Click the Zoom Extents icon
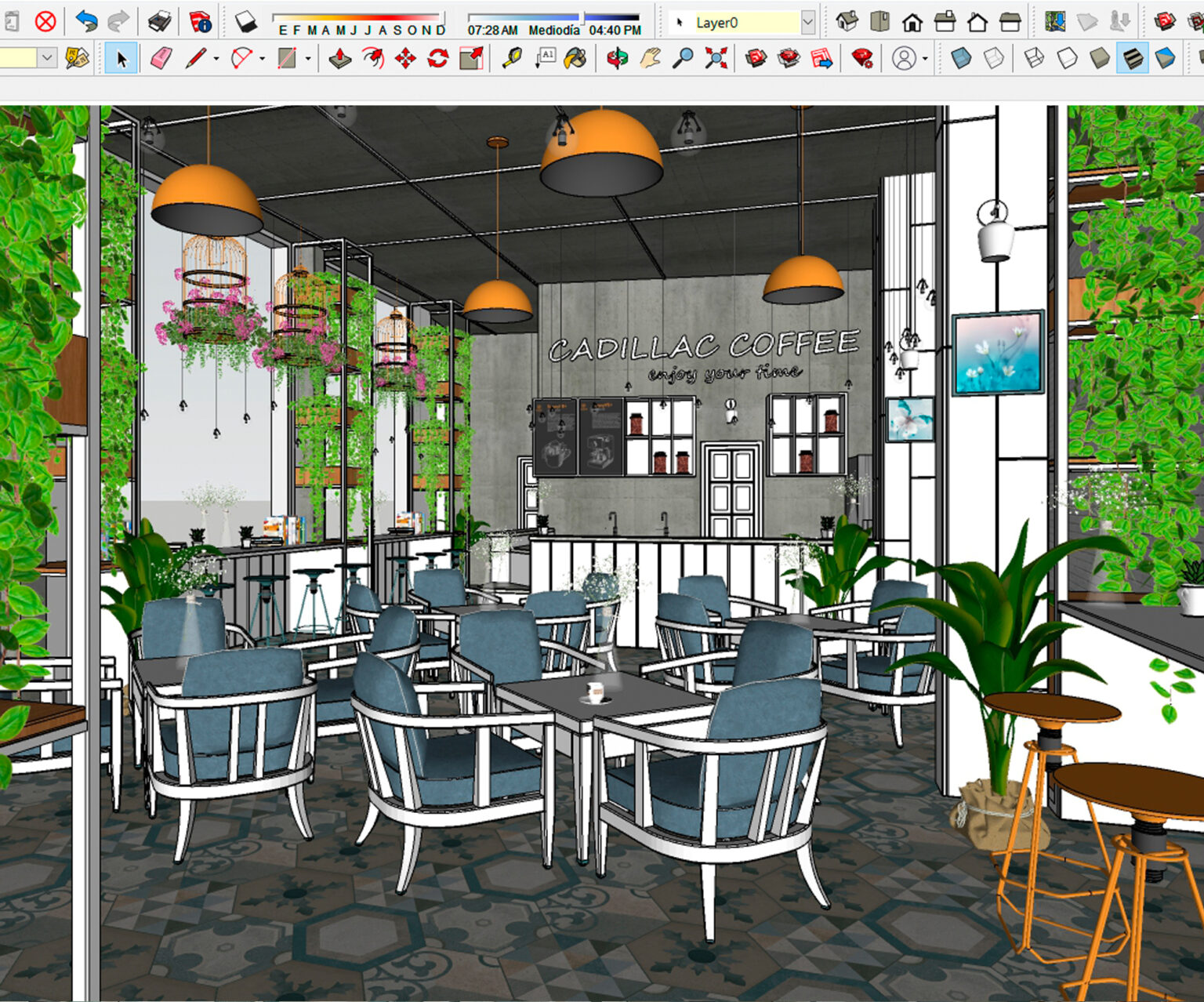The width and height of the screenshot is (1204, 1002). pos(716,58)
